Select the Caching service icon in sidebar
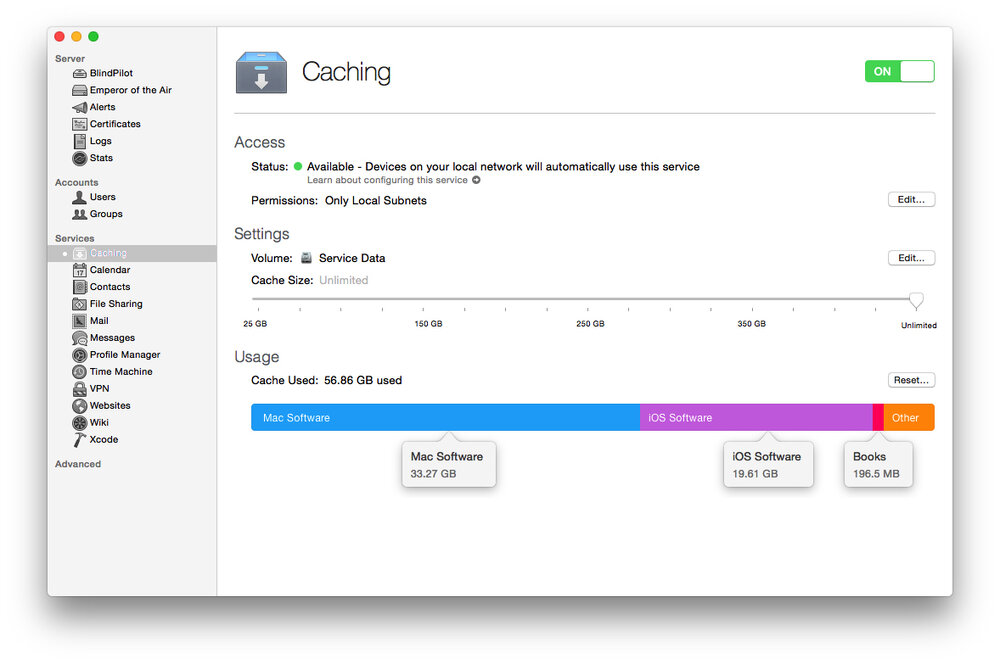Image resolution: width=1000 pixels, height=664 pixels. [80, 254]
